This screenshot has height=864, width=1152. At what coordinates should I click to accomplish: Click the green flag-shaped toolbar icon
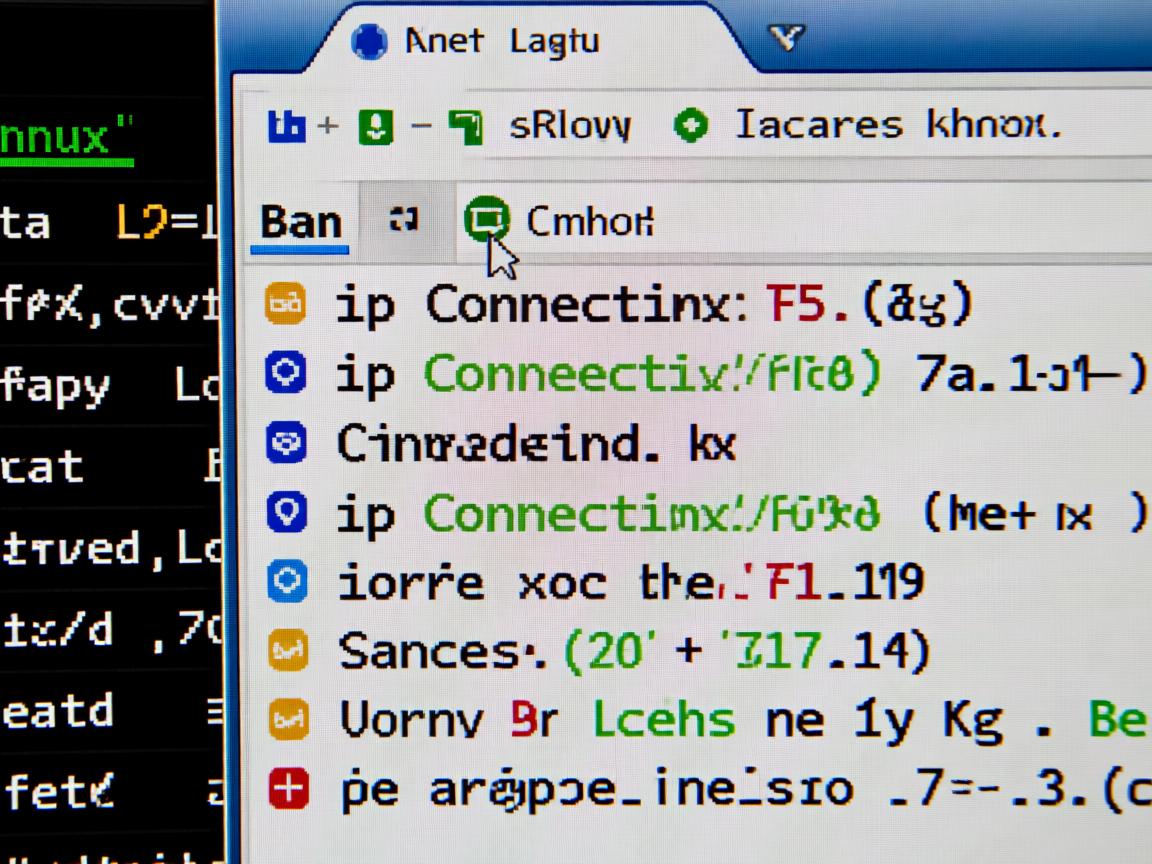(x=465, y=126)
